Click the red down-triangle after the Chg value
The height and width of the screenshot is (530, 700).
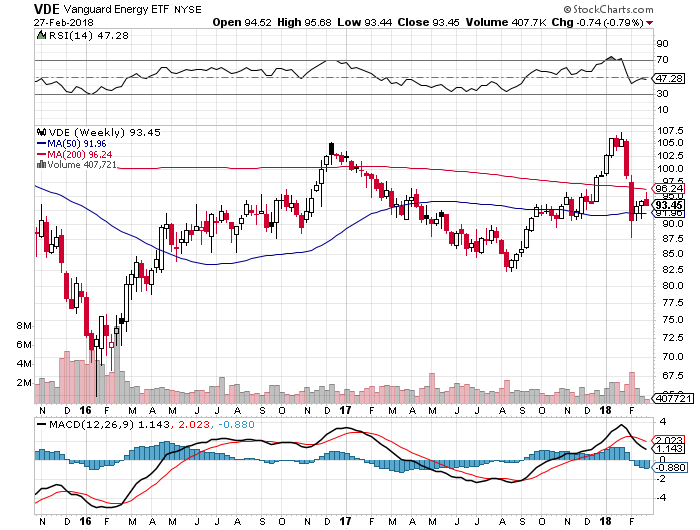pos(649,23)
